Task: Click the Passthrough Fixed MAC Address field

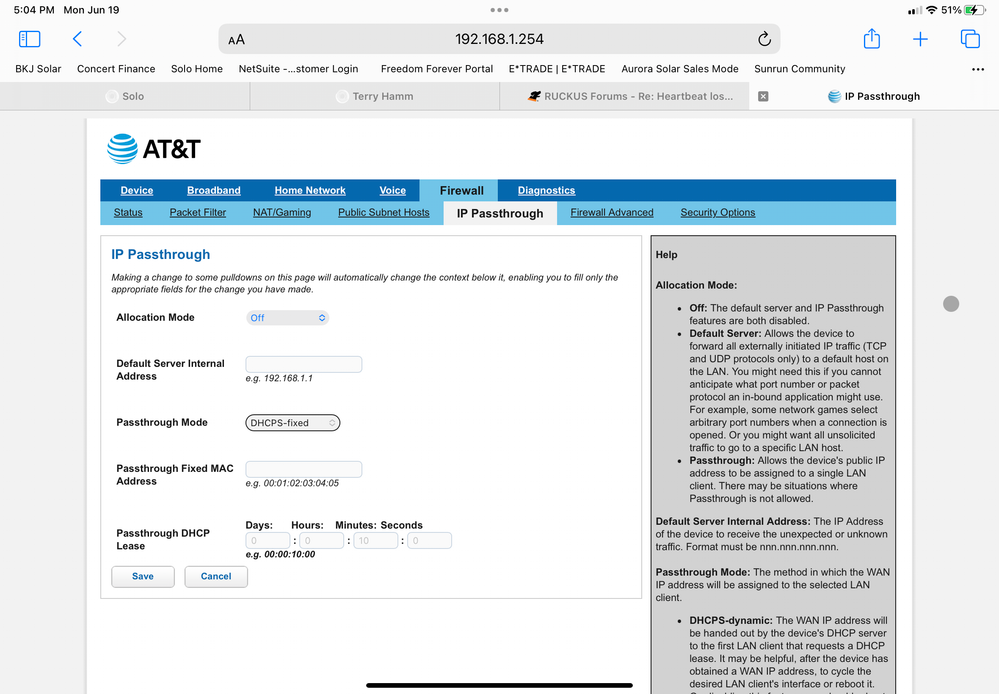Action: tap(304, 469)
